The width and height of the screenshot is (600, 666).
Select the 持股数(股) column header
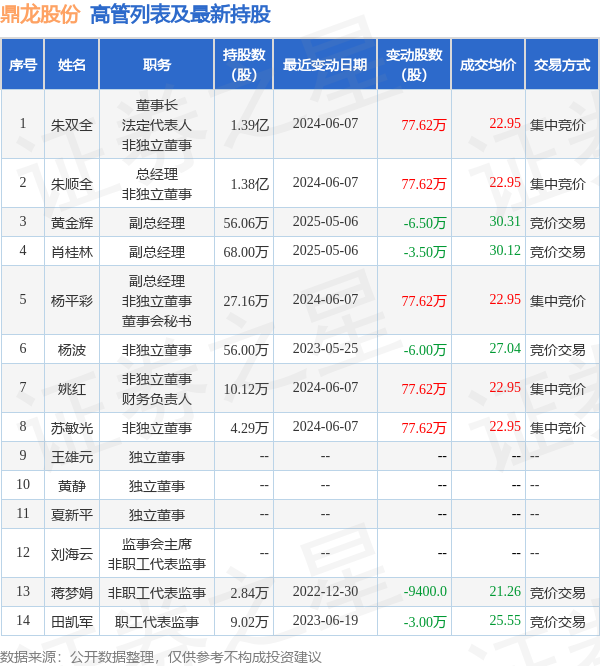244,65
